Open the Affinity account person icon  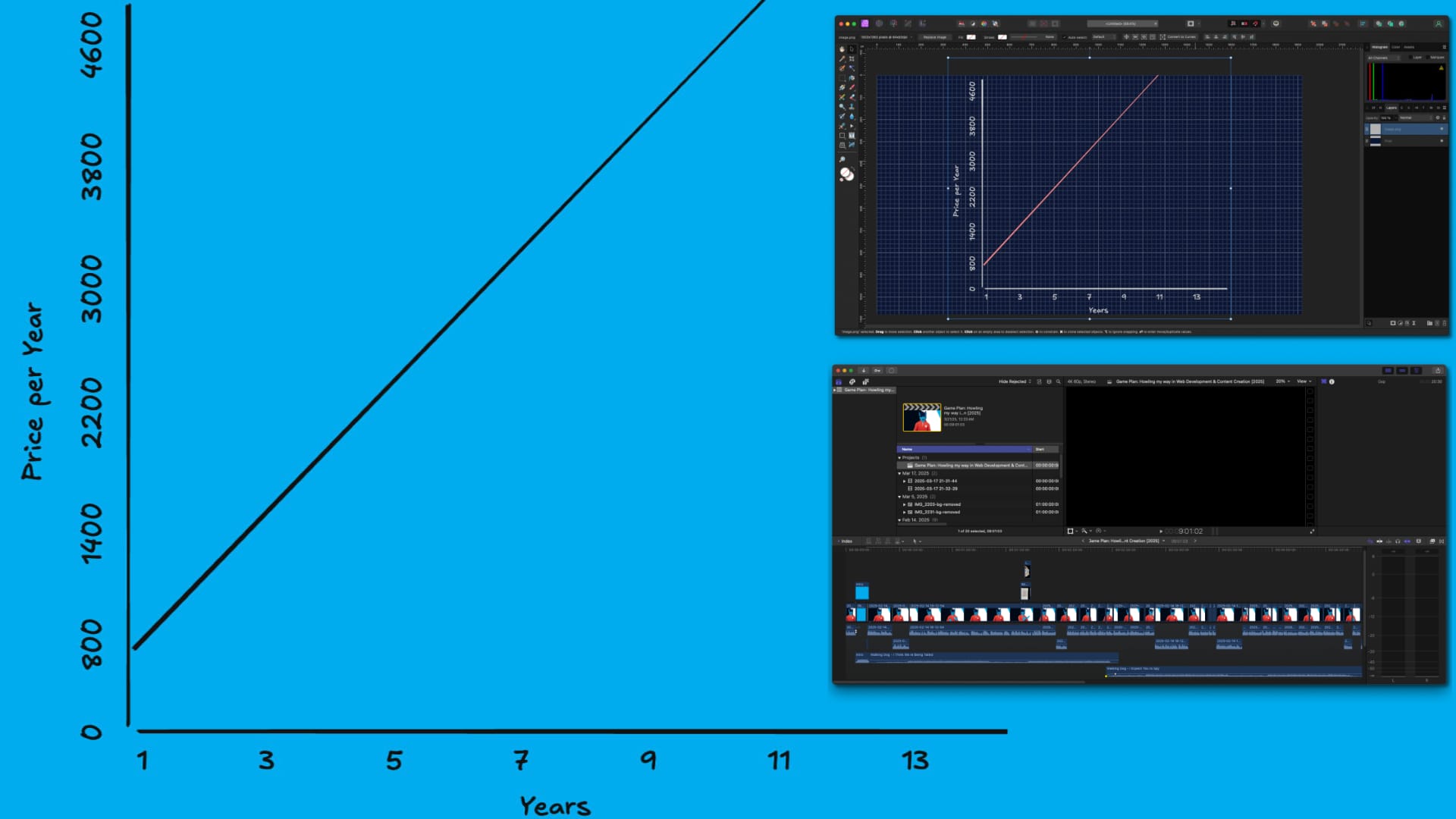click(x=1438, y=24)
